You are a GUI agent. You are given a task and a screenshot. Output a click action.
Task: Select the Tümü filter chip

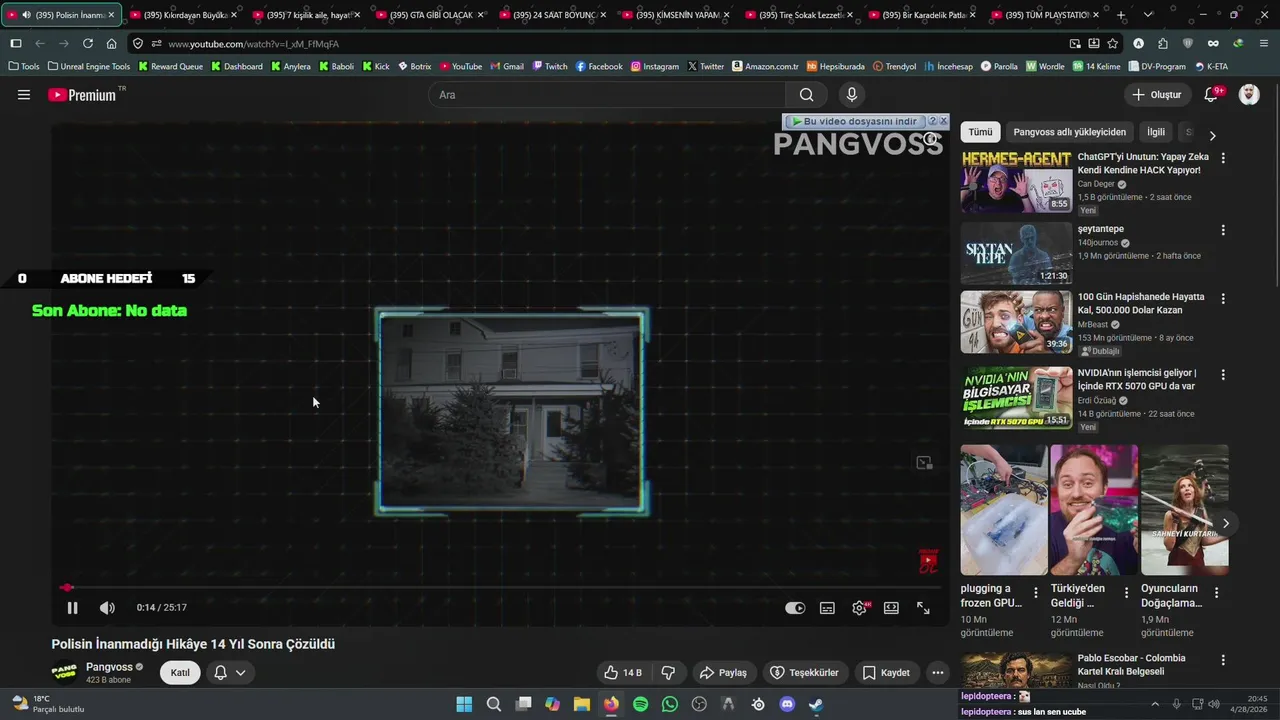click(980, 132)
